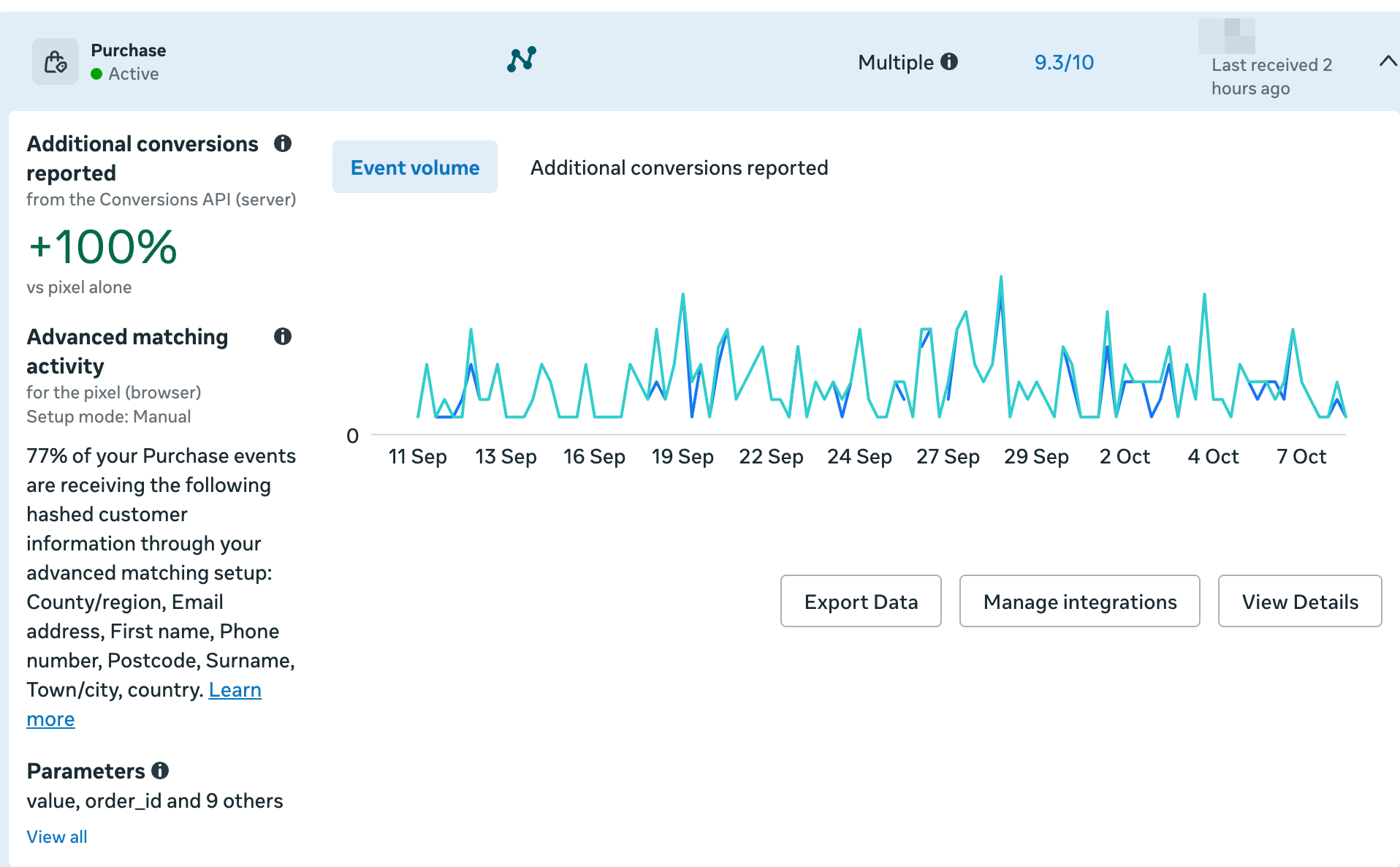Image resolution: width=1400 pixels, height=867 pixels.
Task: Click the integration connection nodes icon
Action: click(x=522, y=59)
